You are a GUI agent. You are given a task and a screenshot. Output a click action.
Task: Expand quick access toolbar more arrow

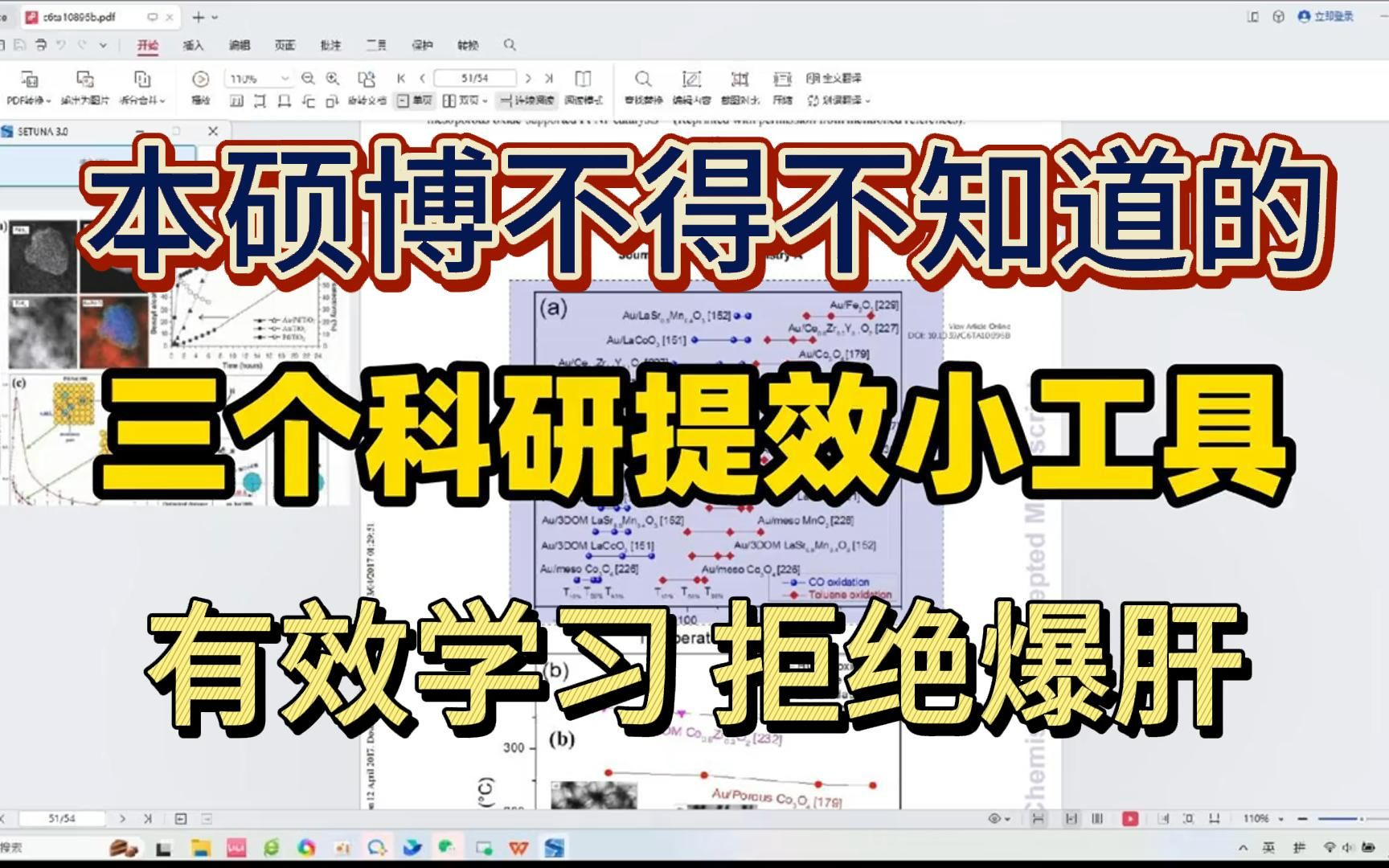103,45
